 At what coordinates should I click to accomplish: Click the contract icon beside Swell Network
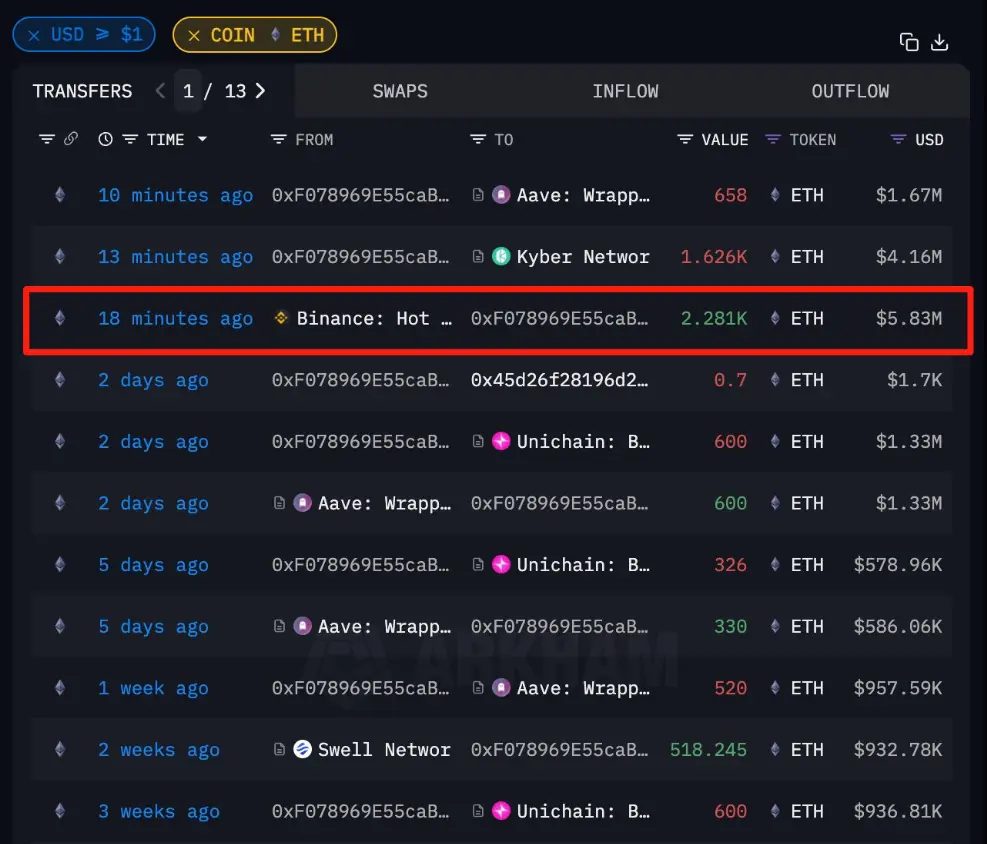pos(279,750)
